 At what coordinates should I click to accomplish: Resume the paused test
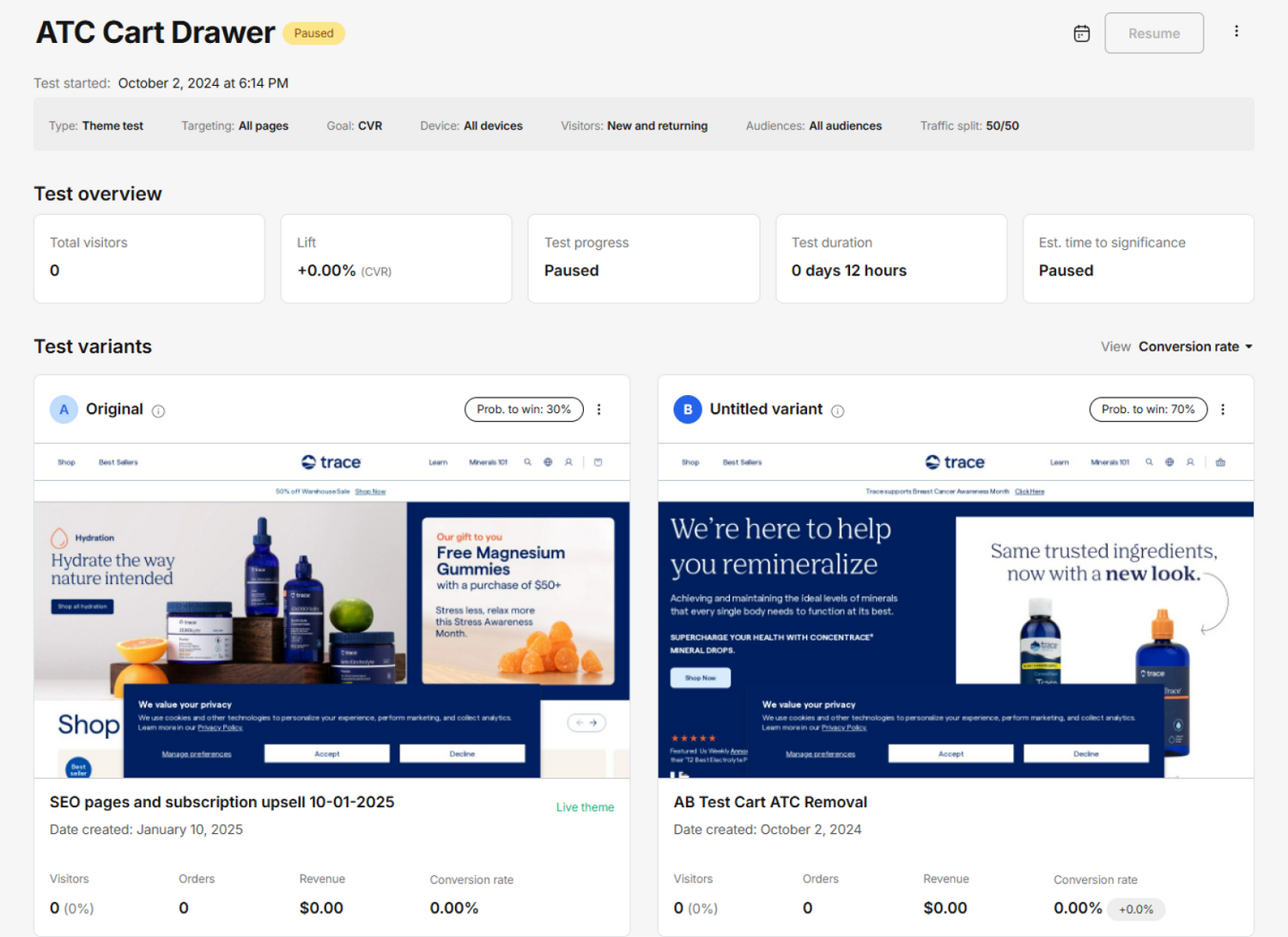[x=1153, y=33]
